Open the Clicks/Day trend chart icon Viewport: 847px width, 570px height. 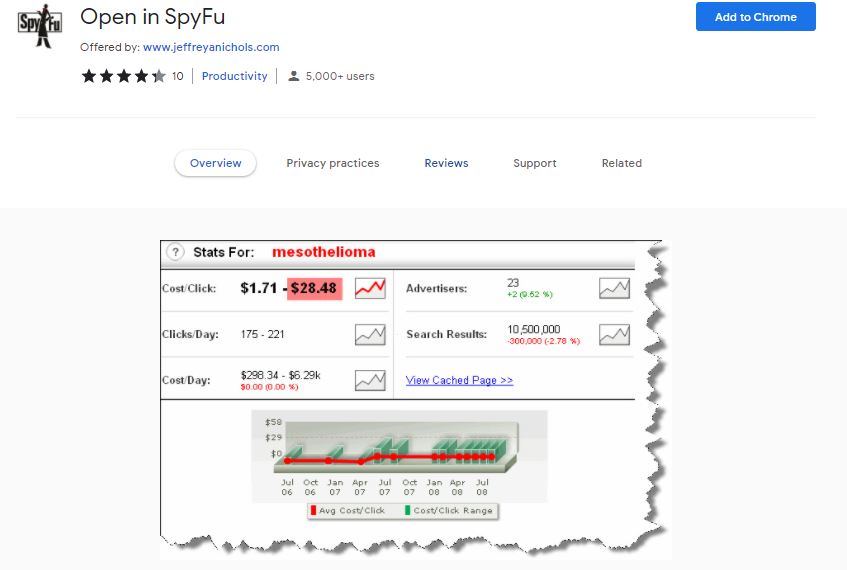point(370,334)
